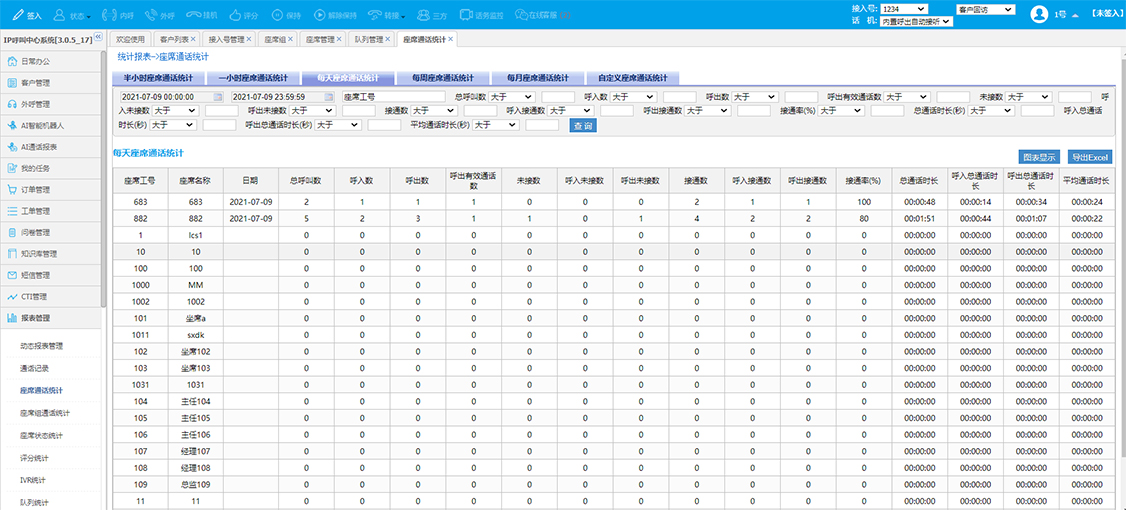Collapse the left sidebar with double-arrow icon
Screen dimensions: 1126x510
pyautogui.click(x=98, y=38)
